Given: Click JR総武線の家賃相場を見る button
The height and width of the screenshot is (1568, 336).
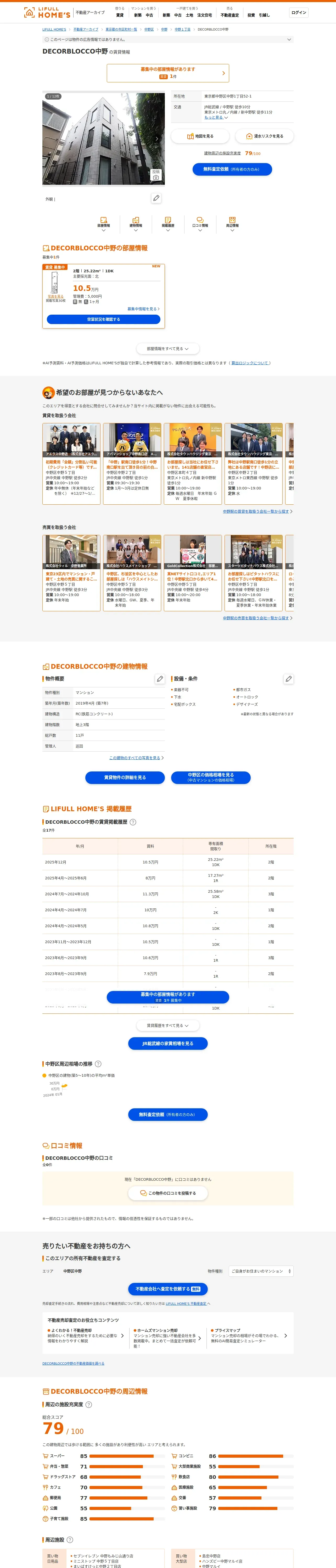Looking at the screenshot, I should (x=168, y=1043).
